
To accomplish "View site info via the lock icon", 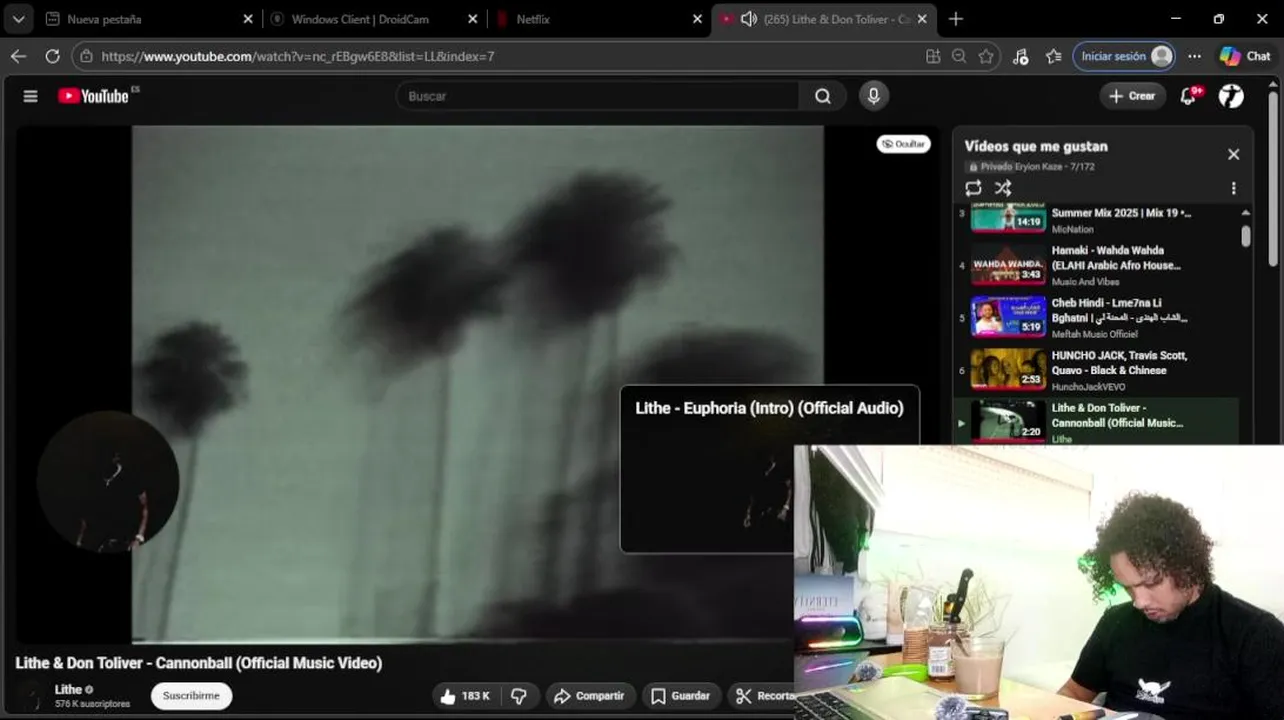I will click(x=86, y=56).
